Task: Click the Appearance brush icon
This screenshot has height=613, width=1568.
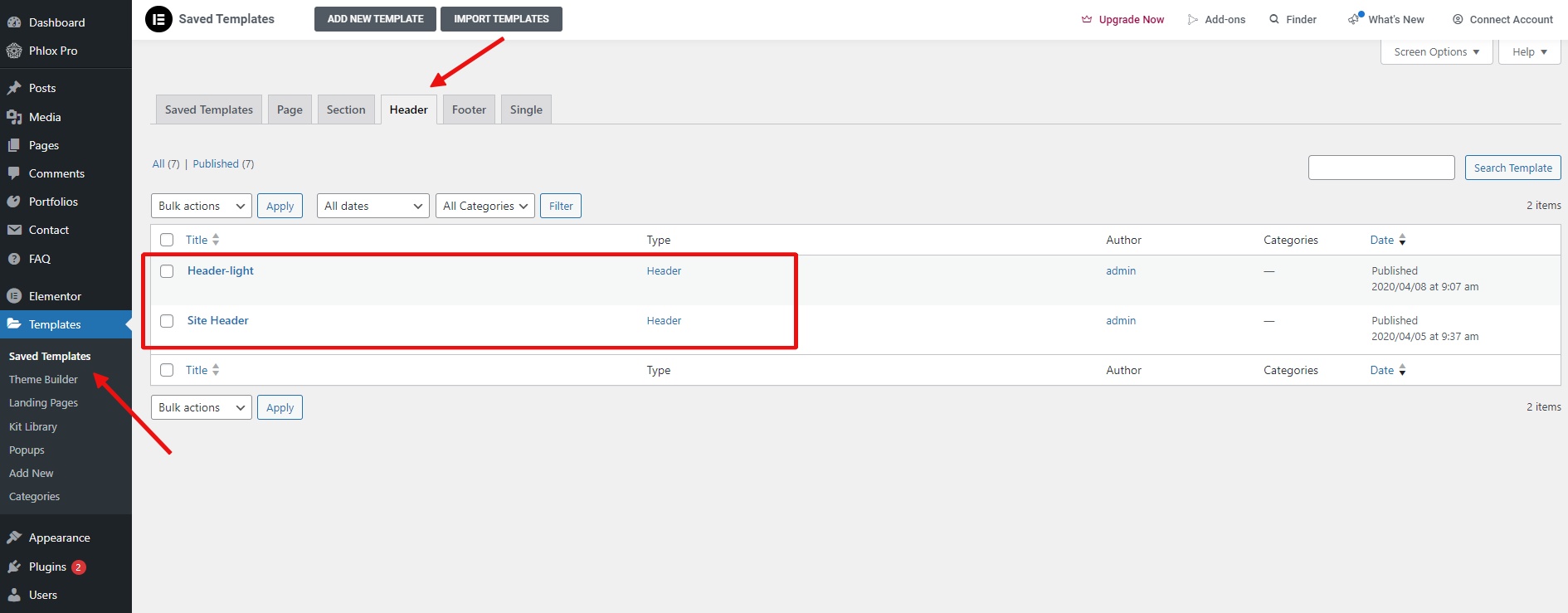Action: coord(14,538)
